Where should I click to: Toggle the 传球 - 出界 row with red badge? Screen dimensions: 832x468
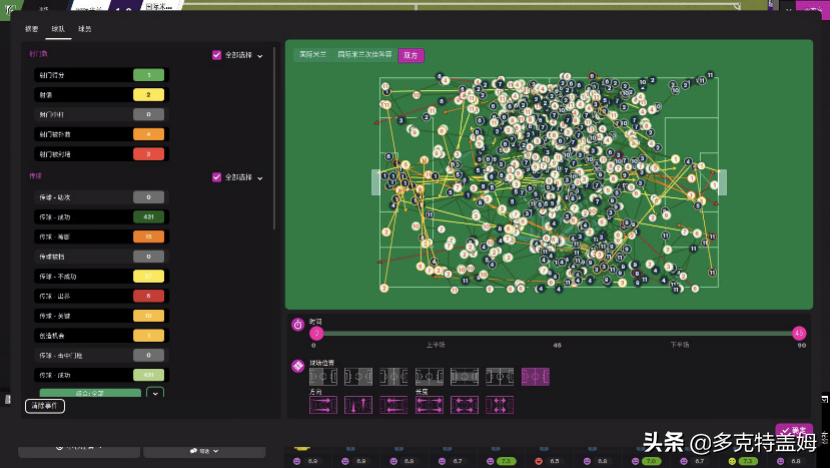(x=101, y=296)
